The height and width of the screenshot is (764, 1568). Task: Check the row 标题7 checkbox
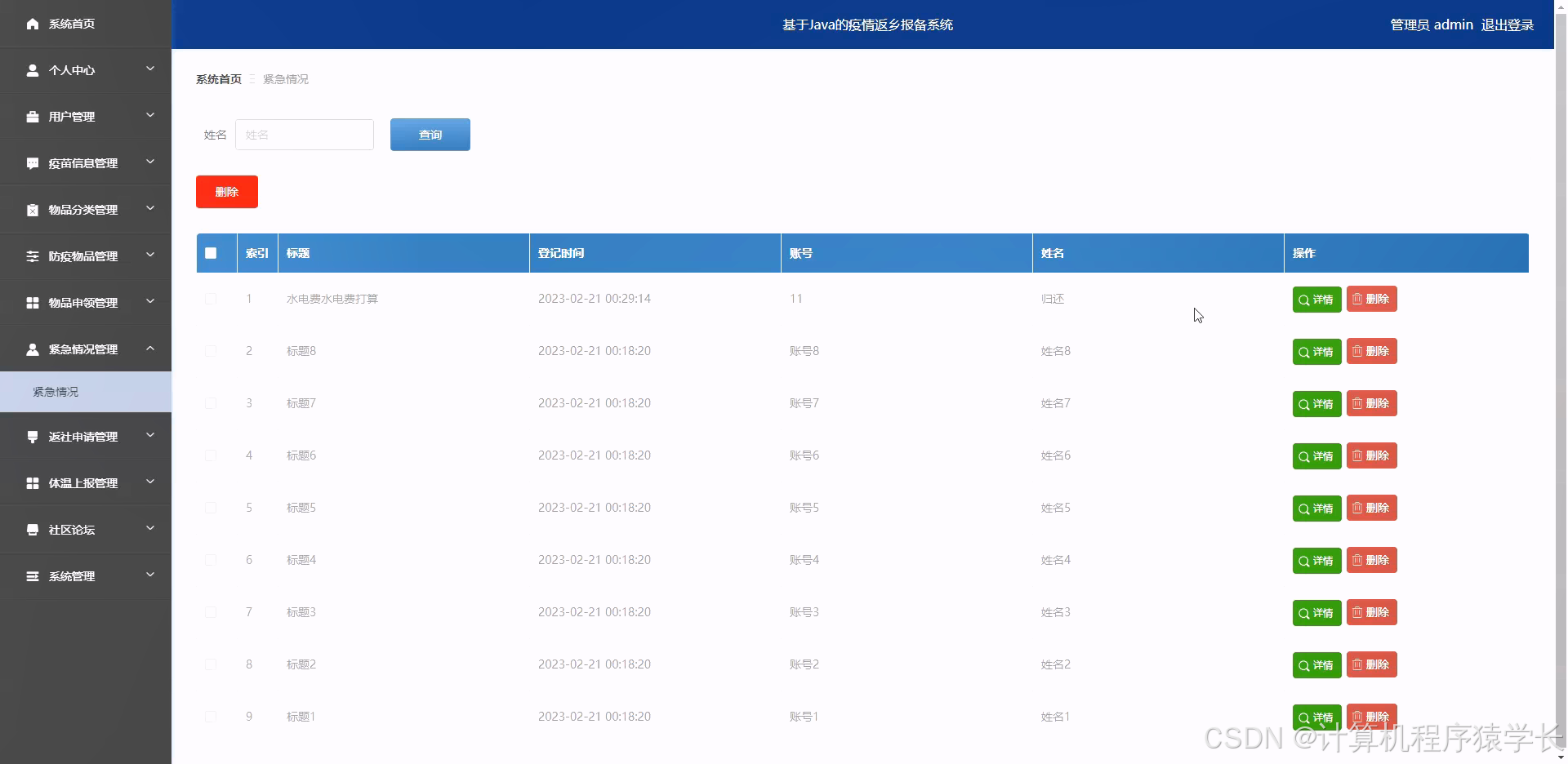tap(211, 403)
